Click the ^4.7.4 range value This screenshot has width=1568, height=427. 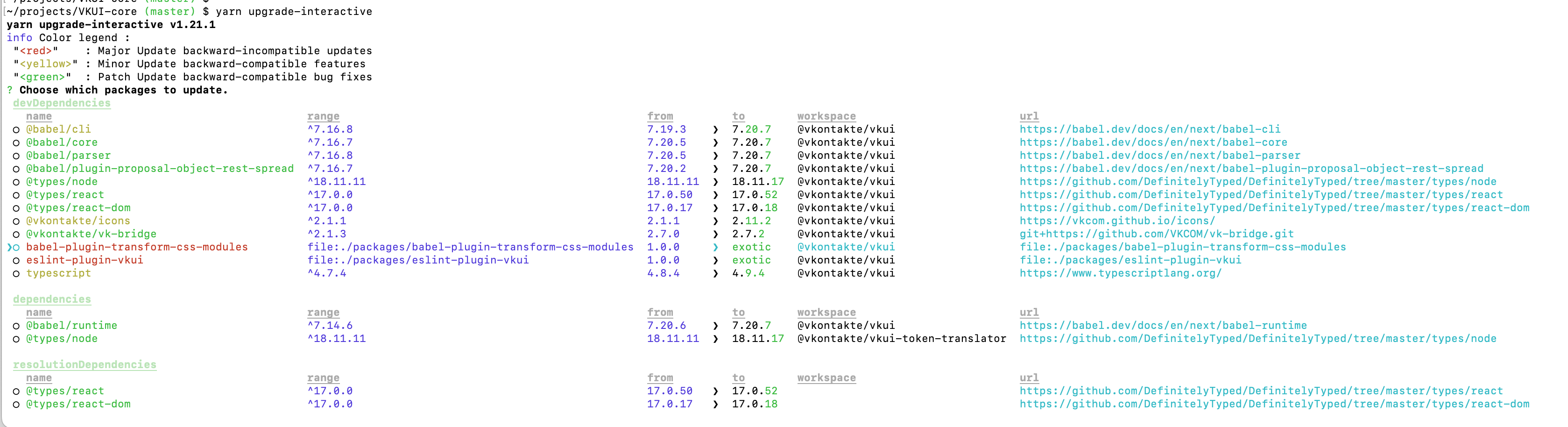coord(327,273)
